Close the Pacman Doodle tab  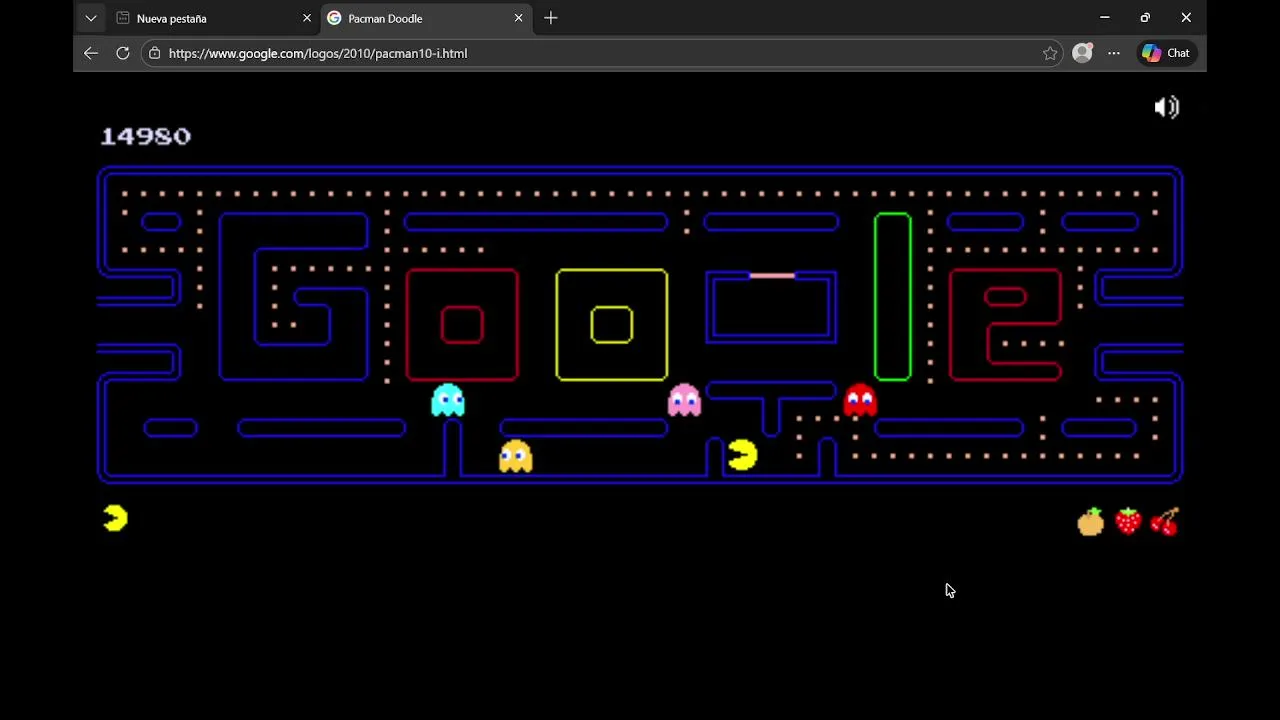point(518,18)
